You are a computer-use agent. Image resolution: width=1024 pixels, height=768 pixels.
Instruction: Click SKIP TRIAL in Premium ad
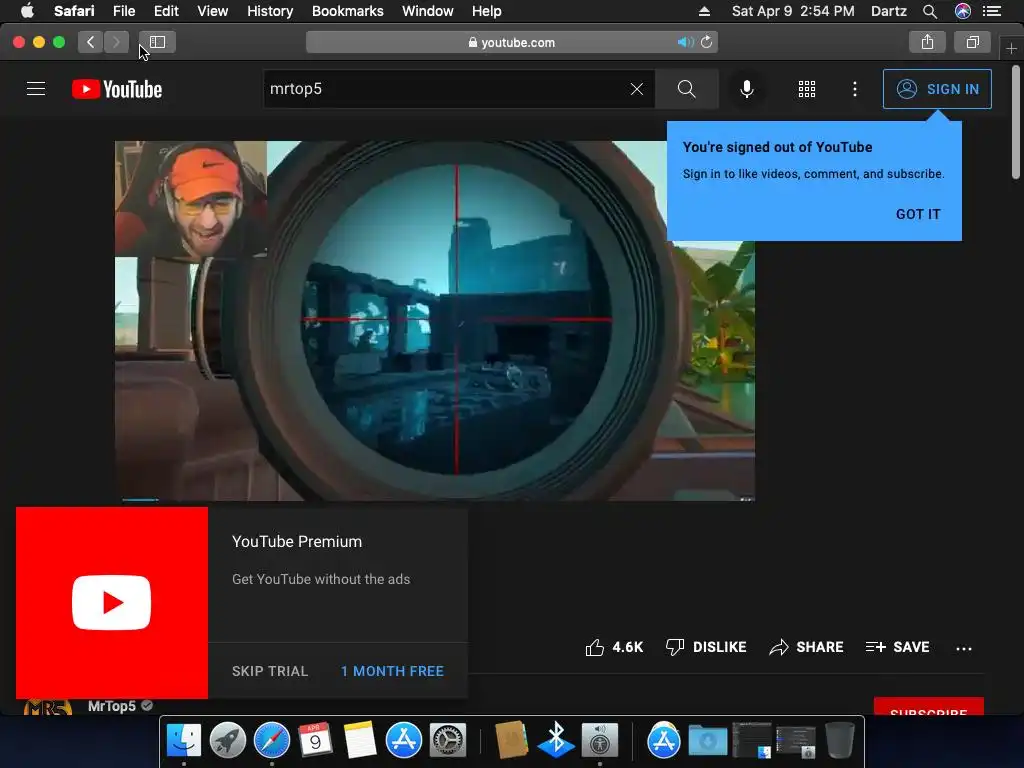pos(270,671)
